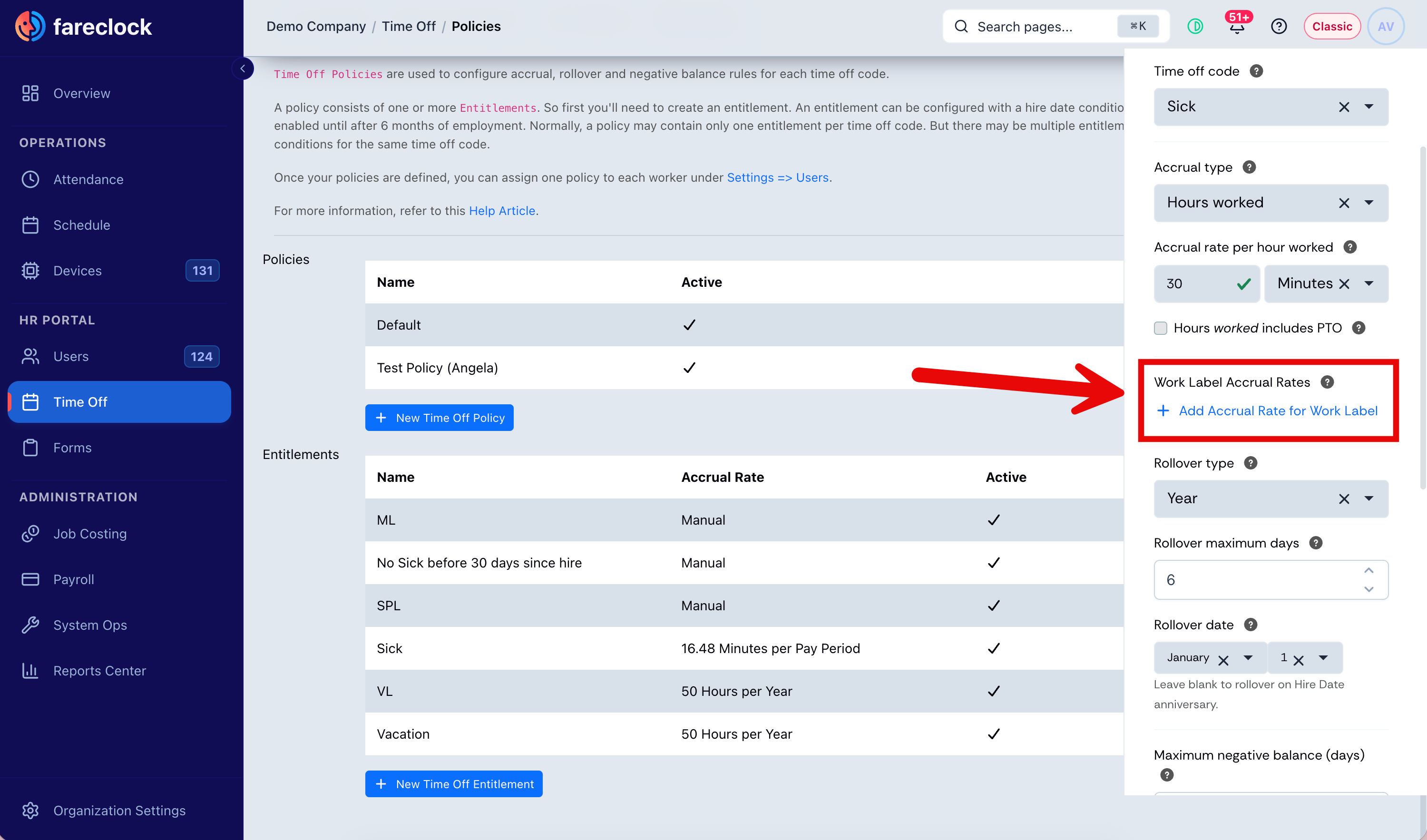Image resolution: width=1427 pixels, height=840 pixels.
Task: Expand the Accrual type dropdown
Action: (1368, 203)
